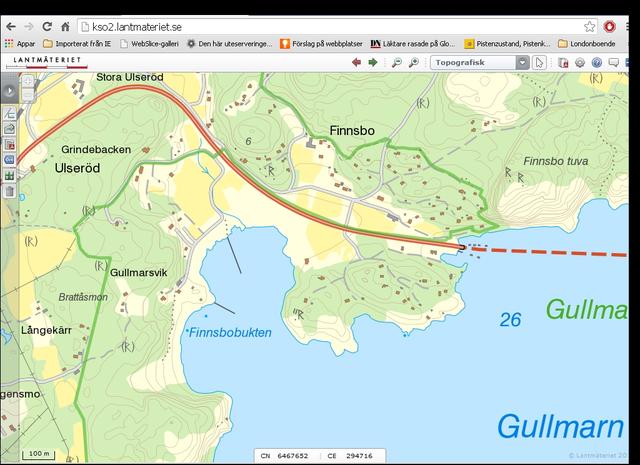Viewport: 640px width, 465px height.
Task: Select the pointer cursor tool
Action: tap(540, 62)
